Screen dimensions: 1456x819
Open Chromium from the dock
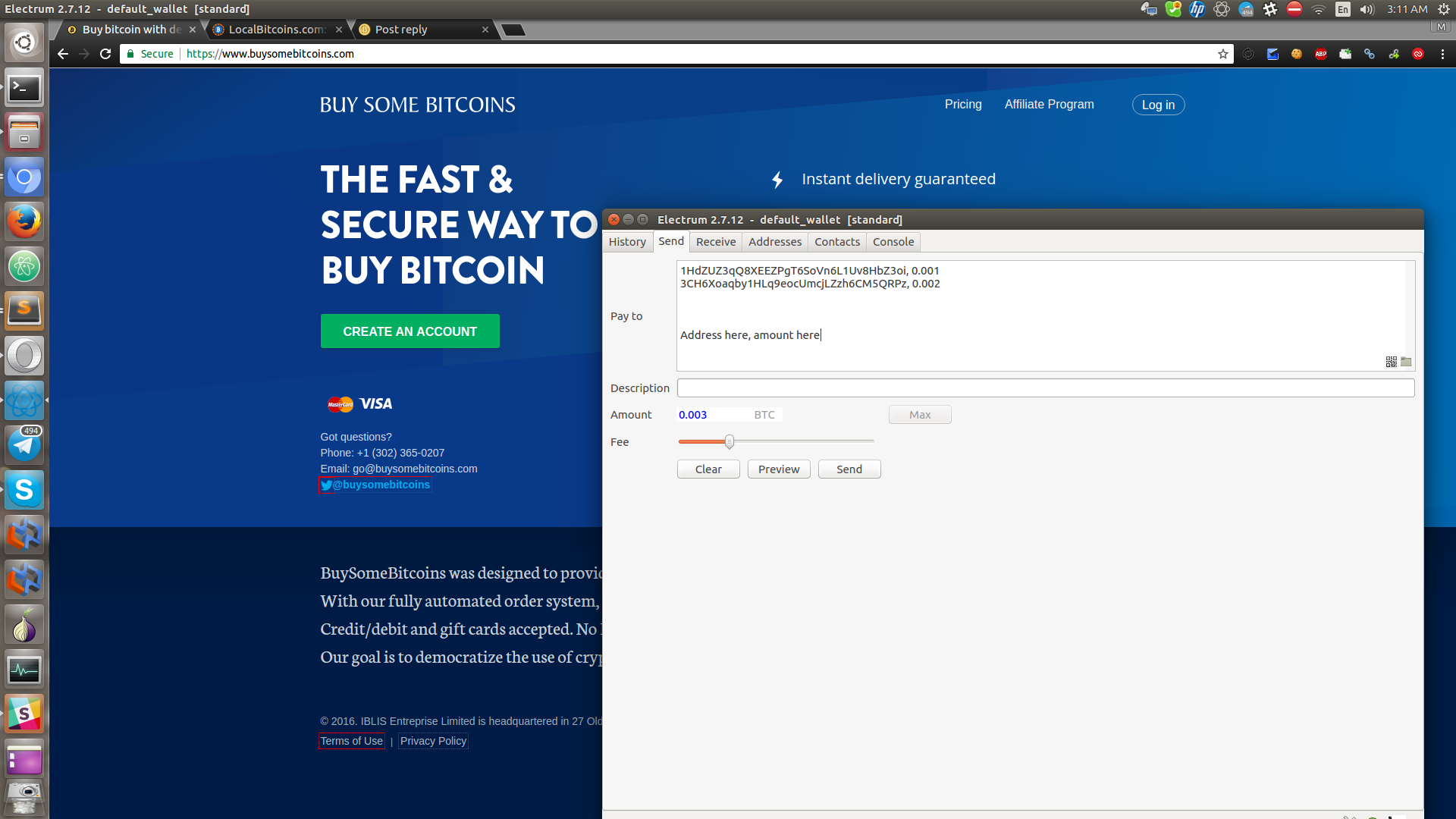tap(24, 177)
